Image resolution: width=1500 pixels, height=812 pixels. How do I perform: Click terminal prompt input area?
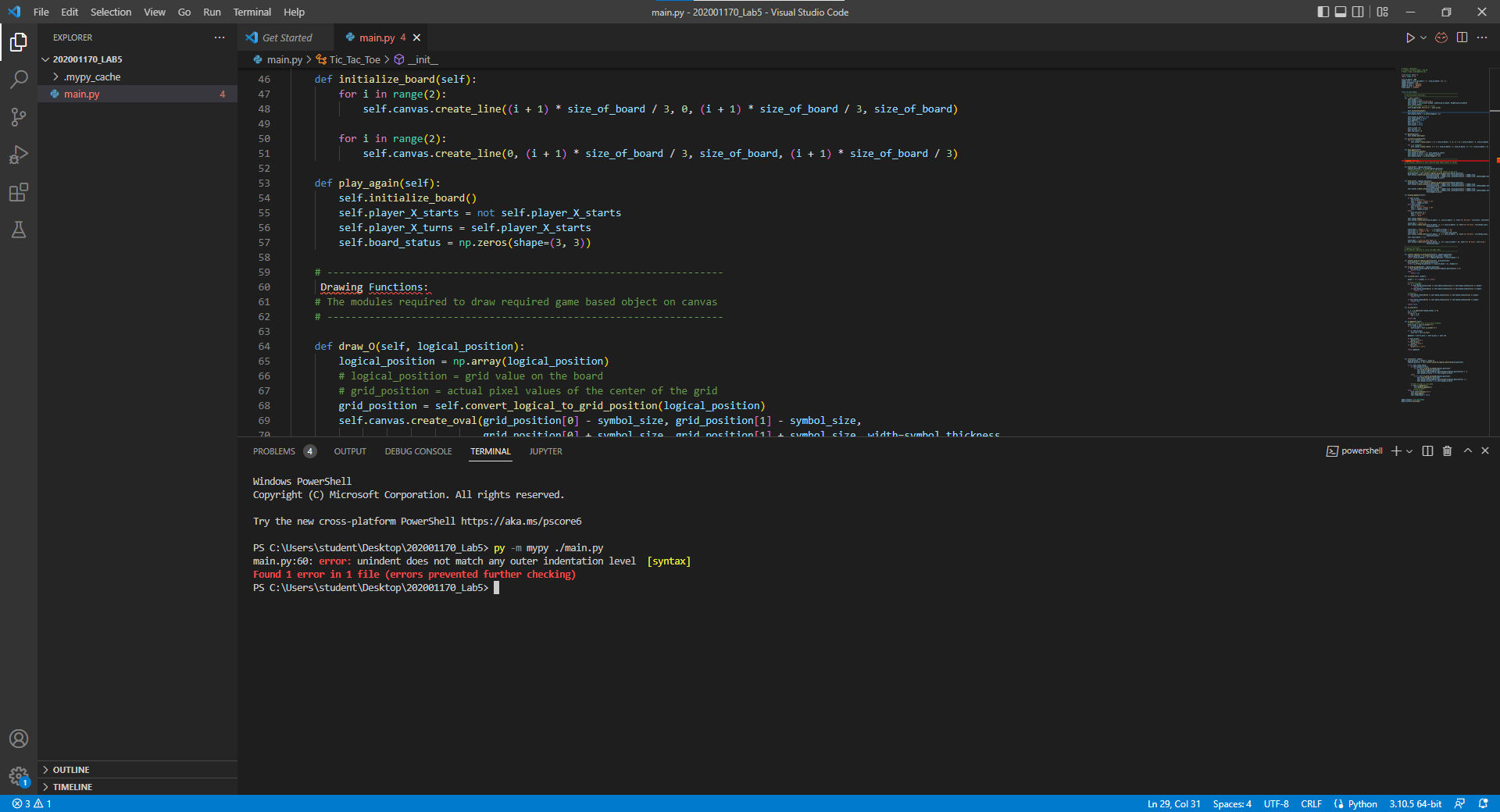click(496, 588)
